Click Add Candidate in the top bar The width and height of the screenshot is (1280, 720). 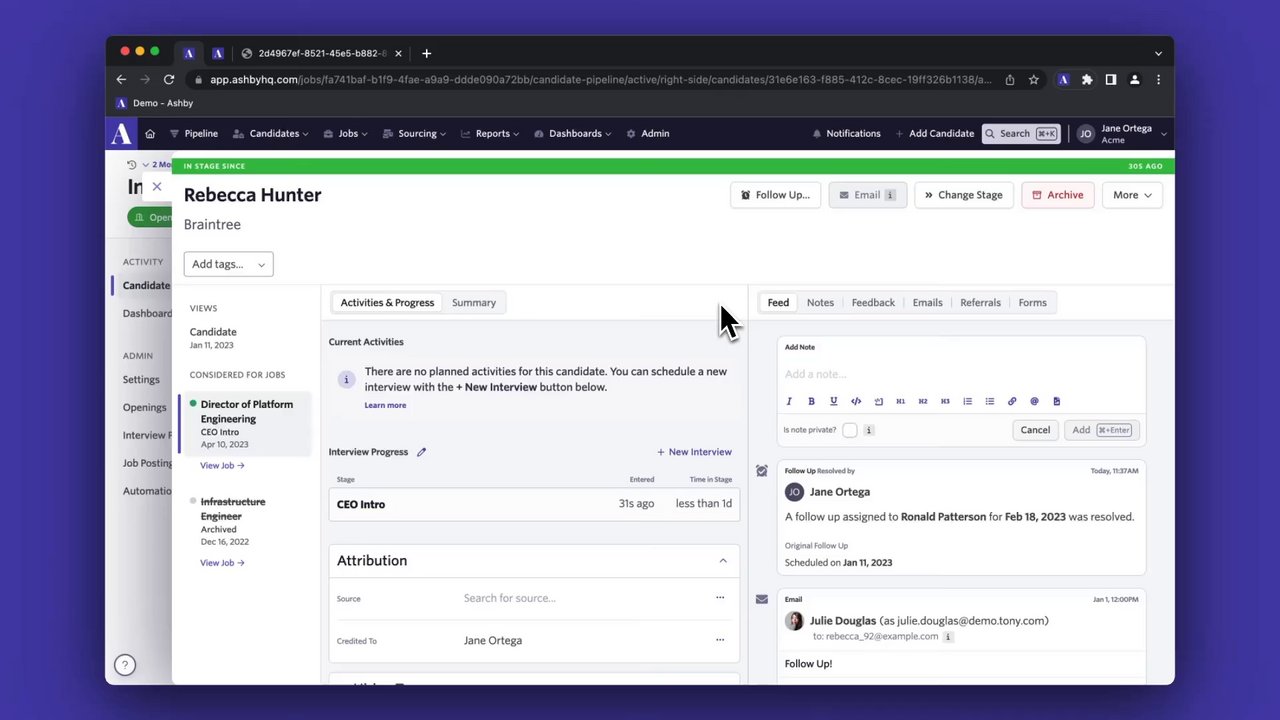[934, 134]
